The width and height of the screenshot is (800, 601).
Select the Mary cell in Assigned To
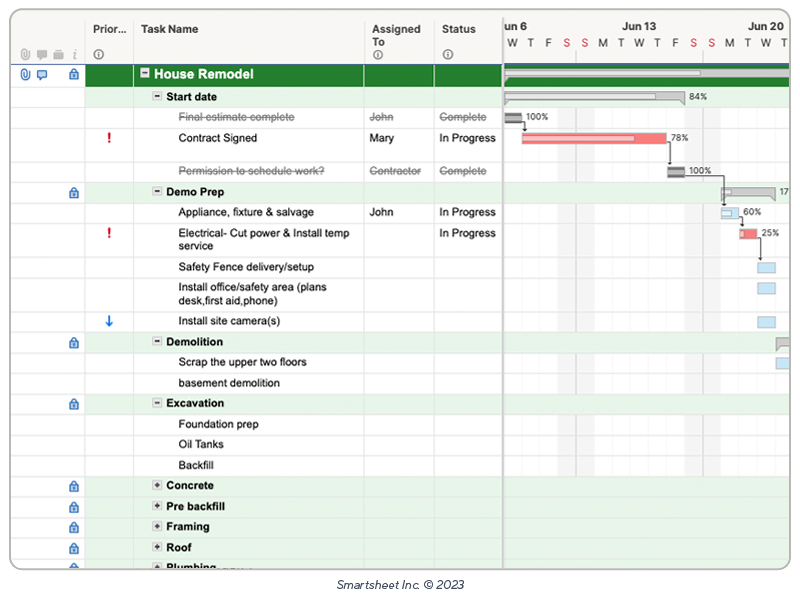click(x=381, y=138)
